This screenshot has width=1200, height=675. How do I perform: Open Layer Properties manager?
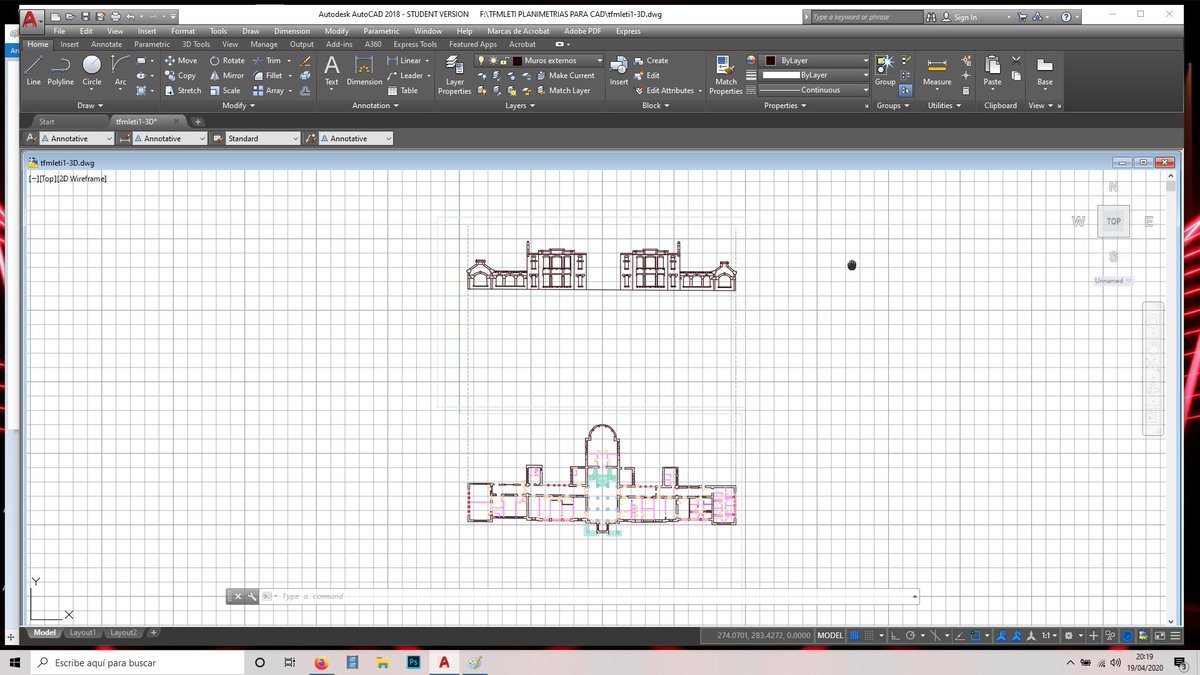(455, 73)
